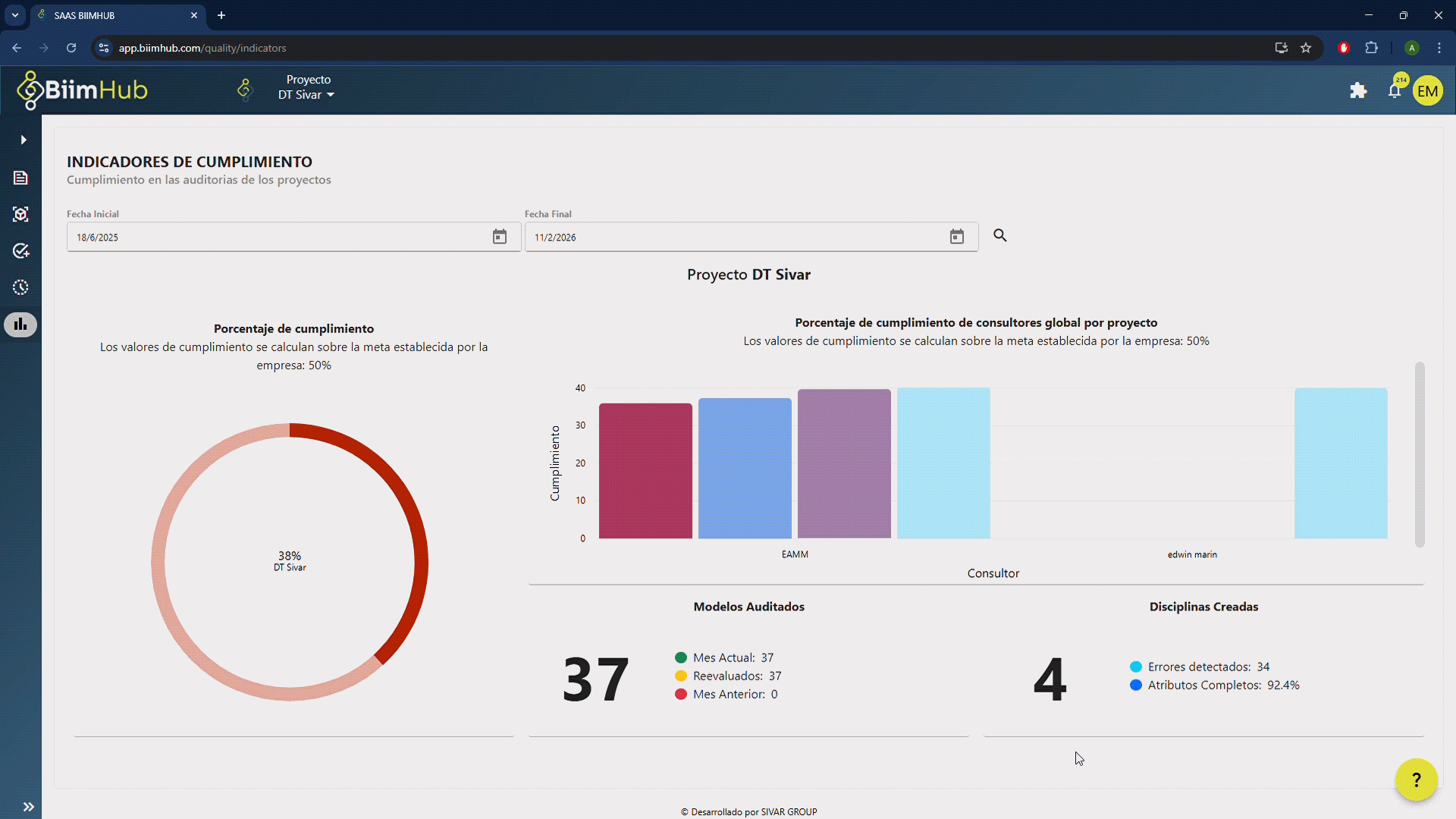Open the Fecha Final calendar picker
1456x819 pixels.
point(957,237)
